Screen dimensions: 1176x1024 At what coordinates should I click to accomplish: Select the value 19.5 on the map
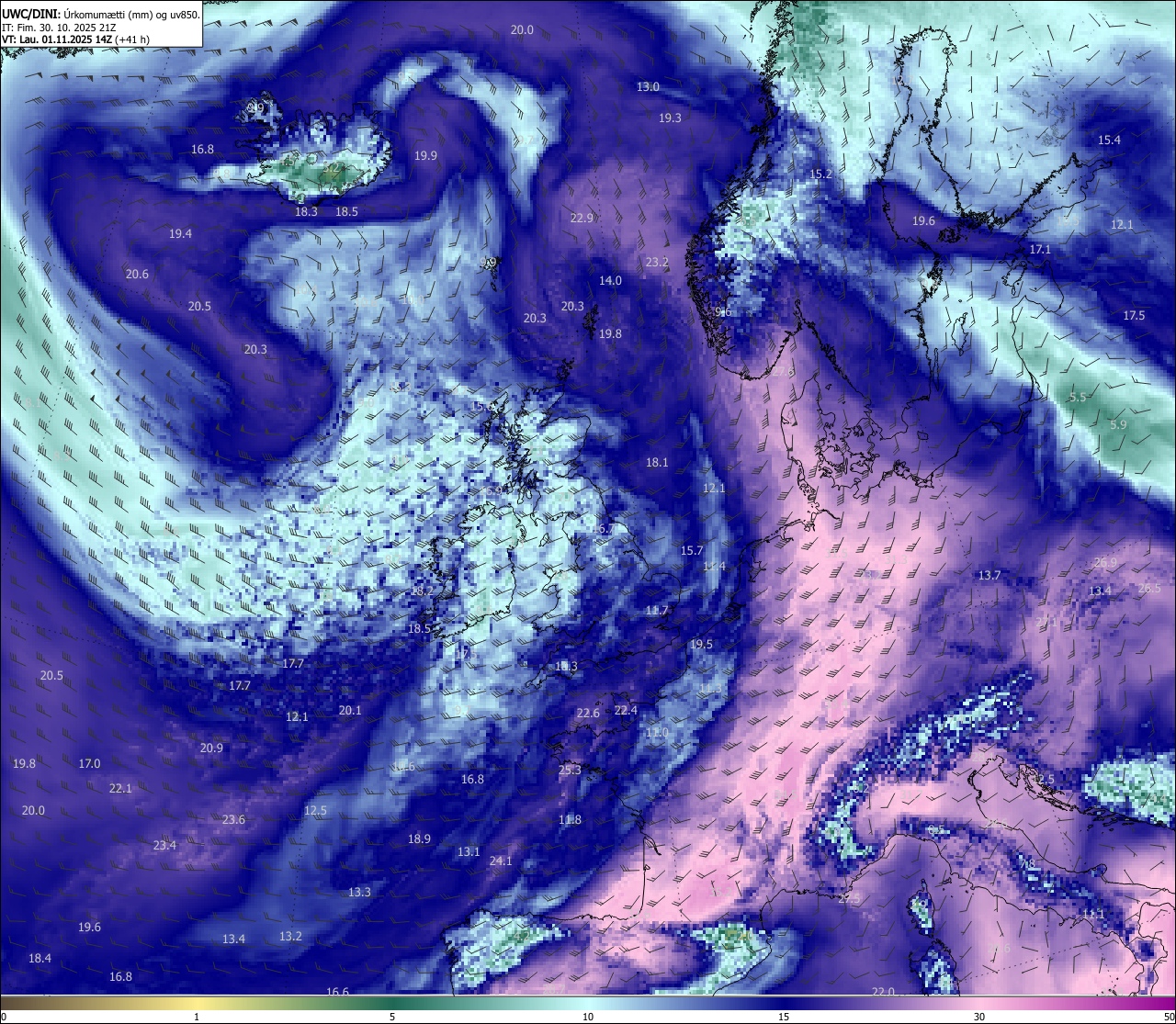701,644
